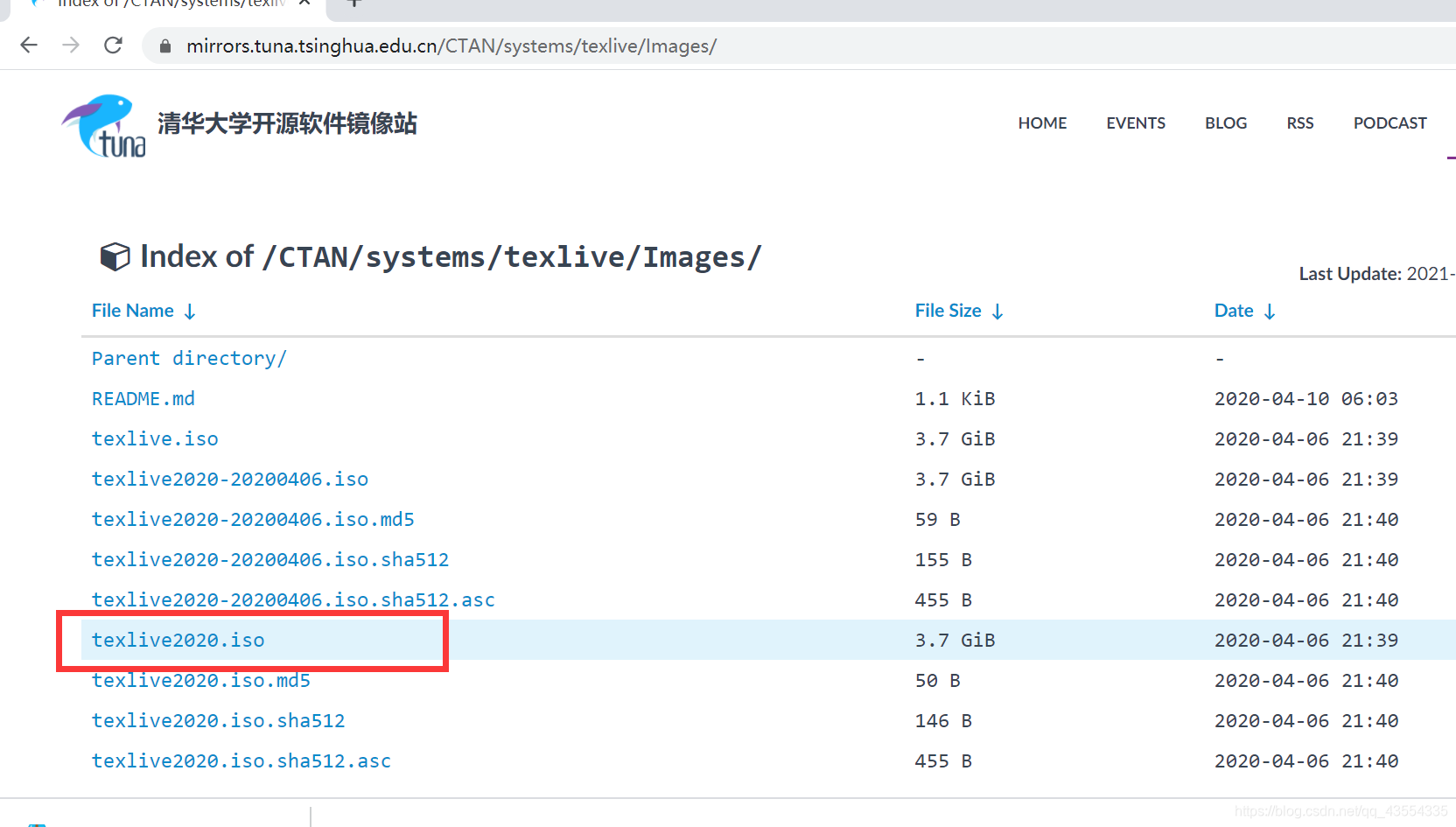The height and width of the screenshot is (827, 1456).
Task: Sort by Date using its arrow icon
Action: [1270, 312]
